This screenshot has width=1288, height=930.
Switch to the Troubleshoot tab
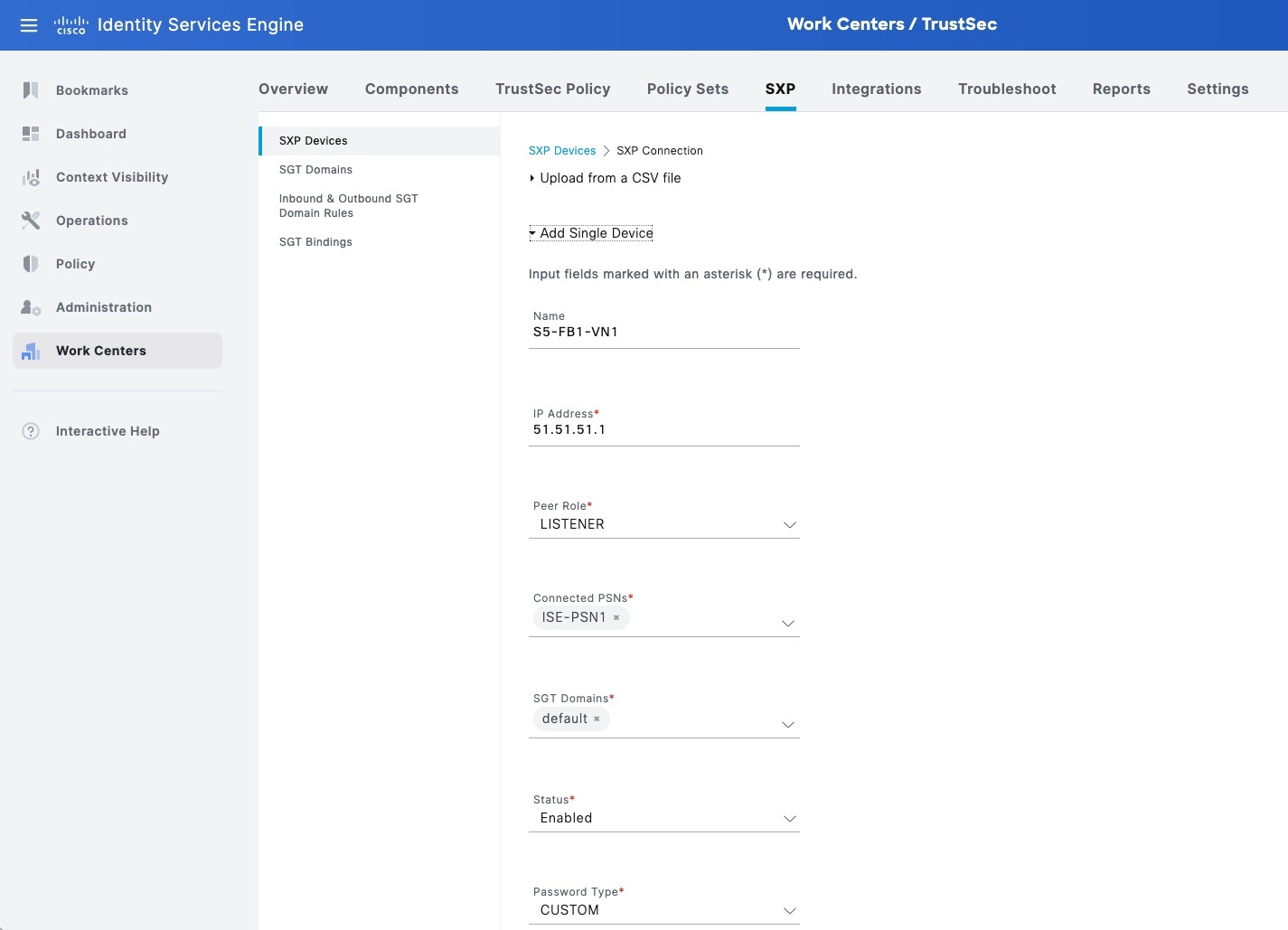pos(1007,89)
